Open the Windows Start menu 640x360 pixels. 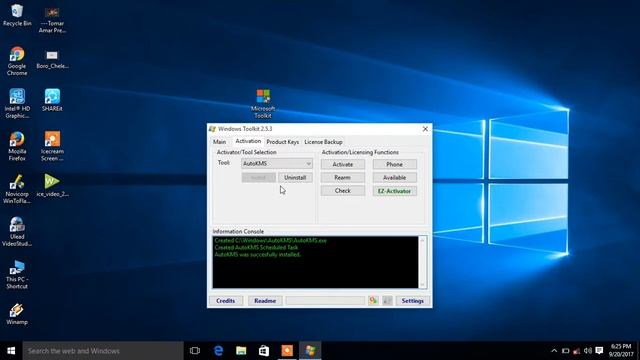tap(11, 351)
